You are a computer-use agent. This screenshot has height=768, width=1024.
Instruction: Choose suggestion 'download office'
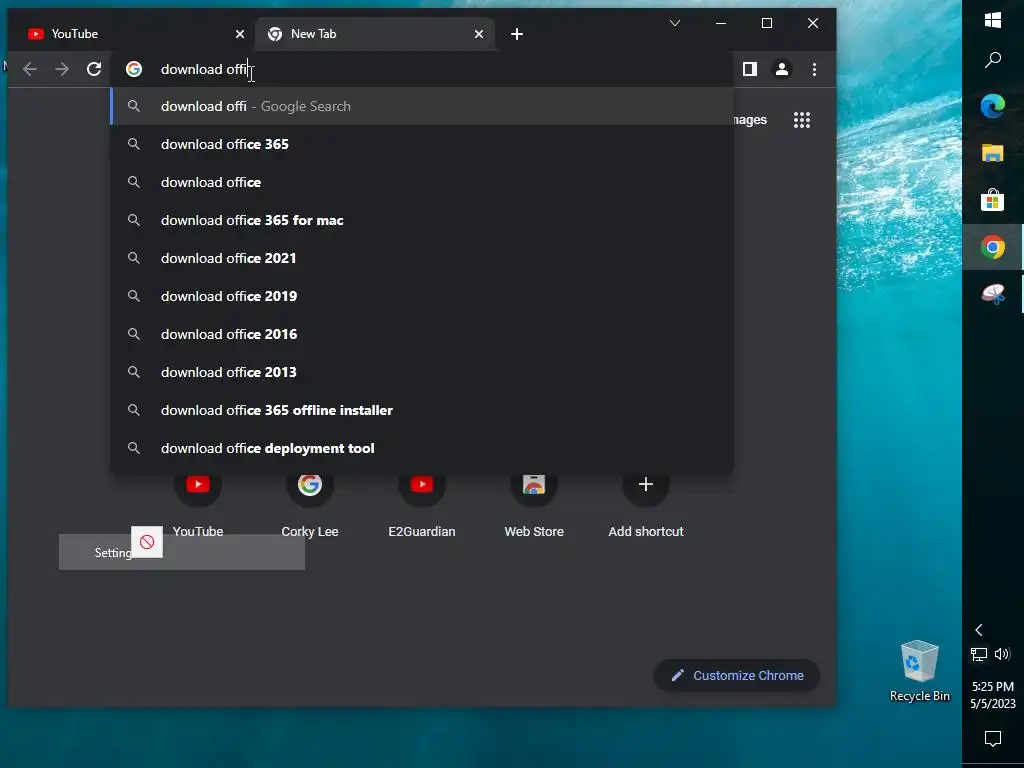click(x=422, y=182)
